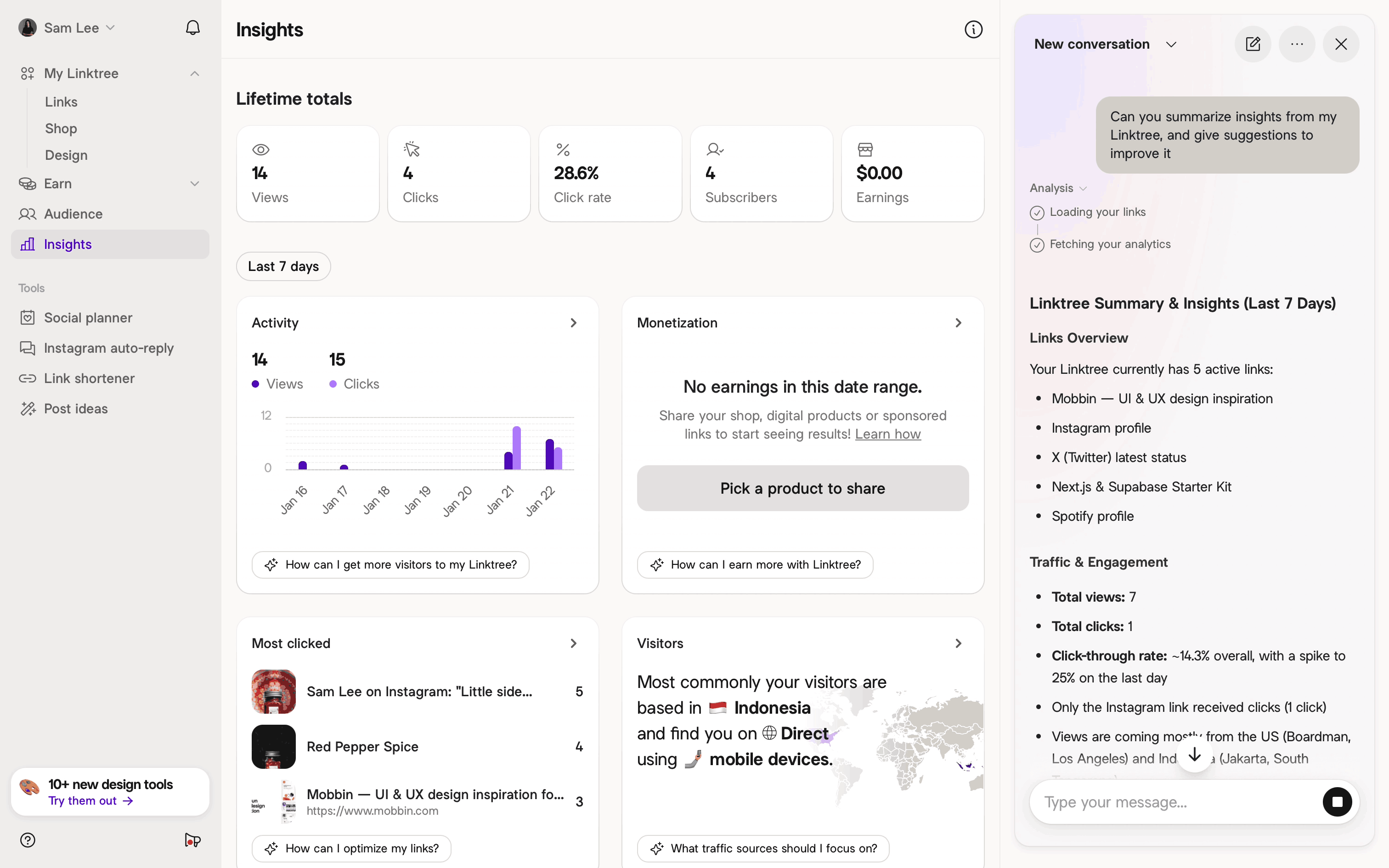Click the Insights info icon

pos(973,29)
